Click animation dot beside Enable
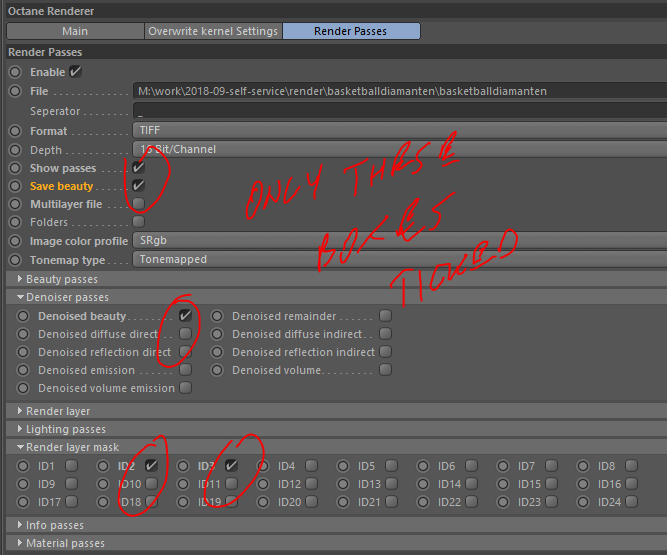 15,72
